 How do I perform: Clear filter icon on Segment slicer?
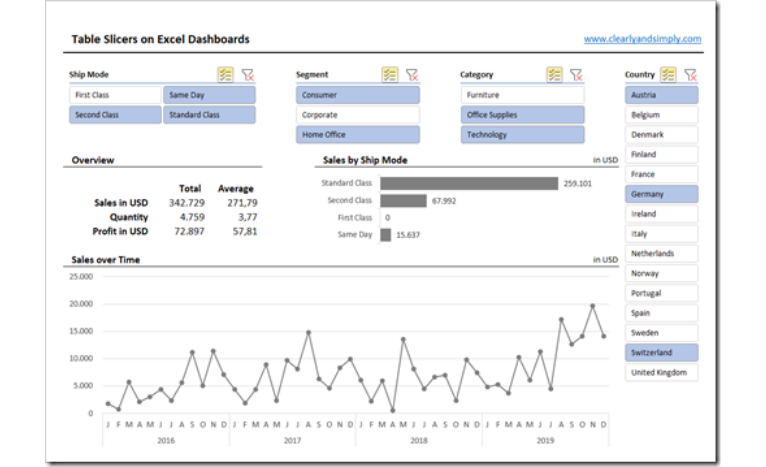pyautogui.click(x=412, y=75)
